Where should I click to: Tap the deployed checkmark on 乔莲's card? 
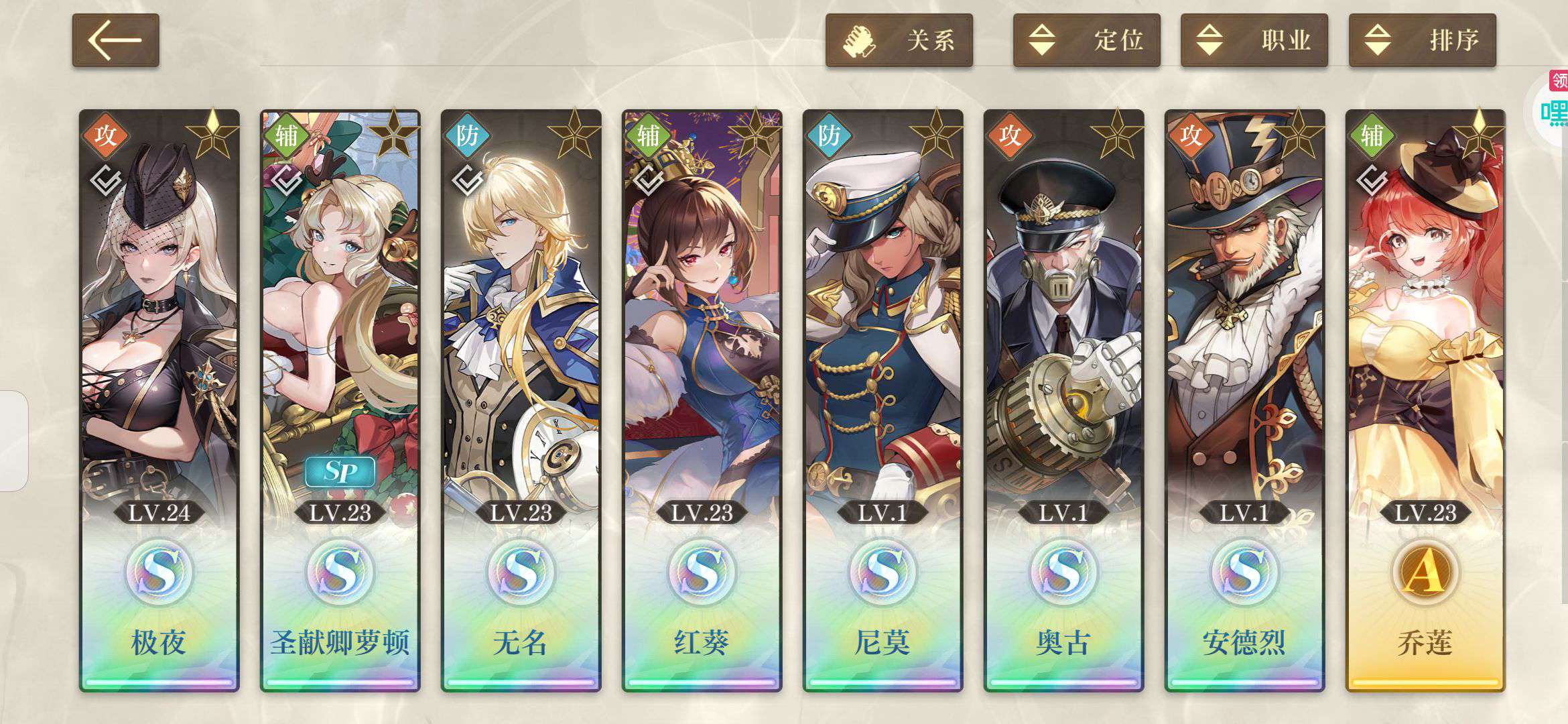tap(1372, 180)
